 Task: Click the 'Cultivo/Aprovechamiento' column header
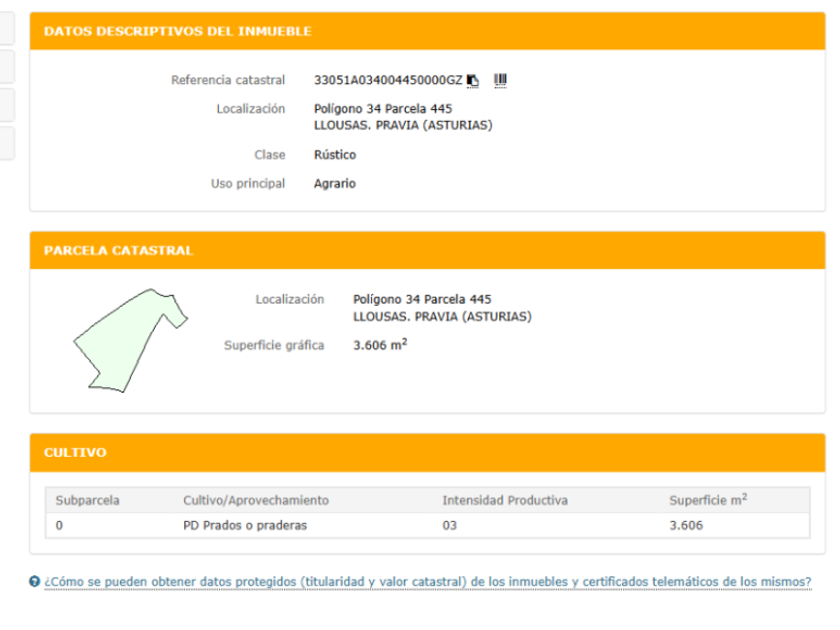256,500
